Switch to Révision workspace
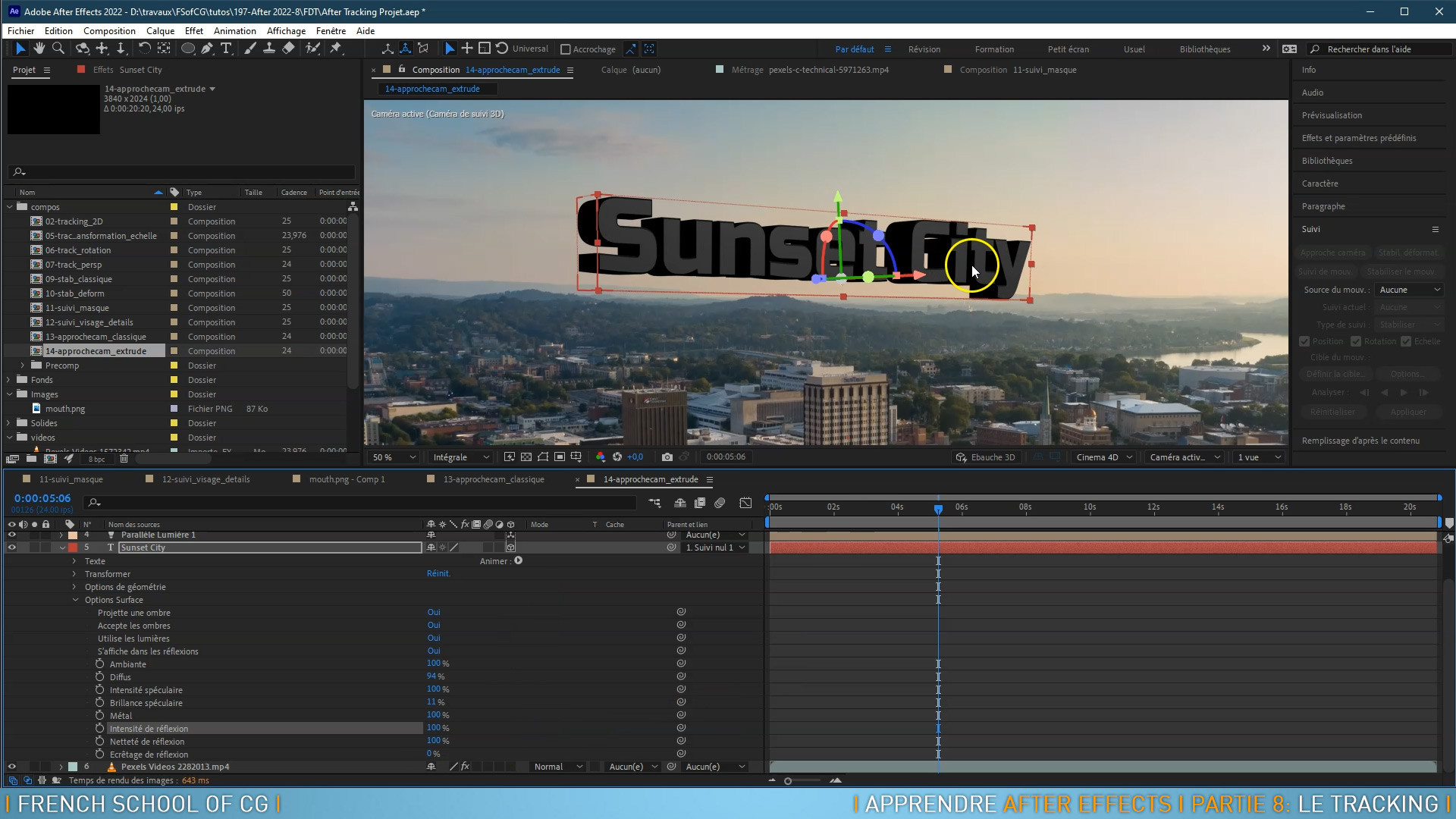 [924, 49]
